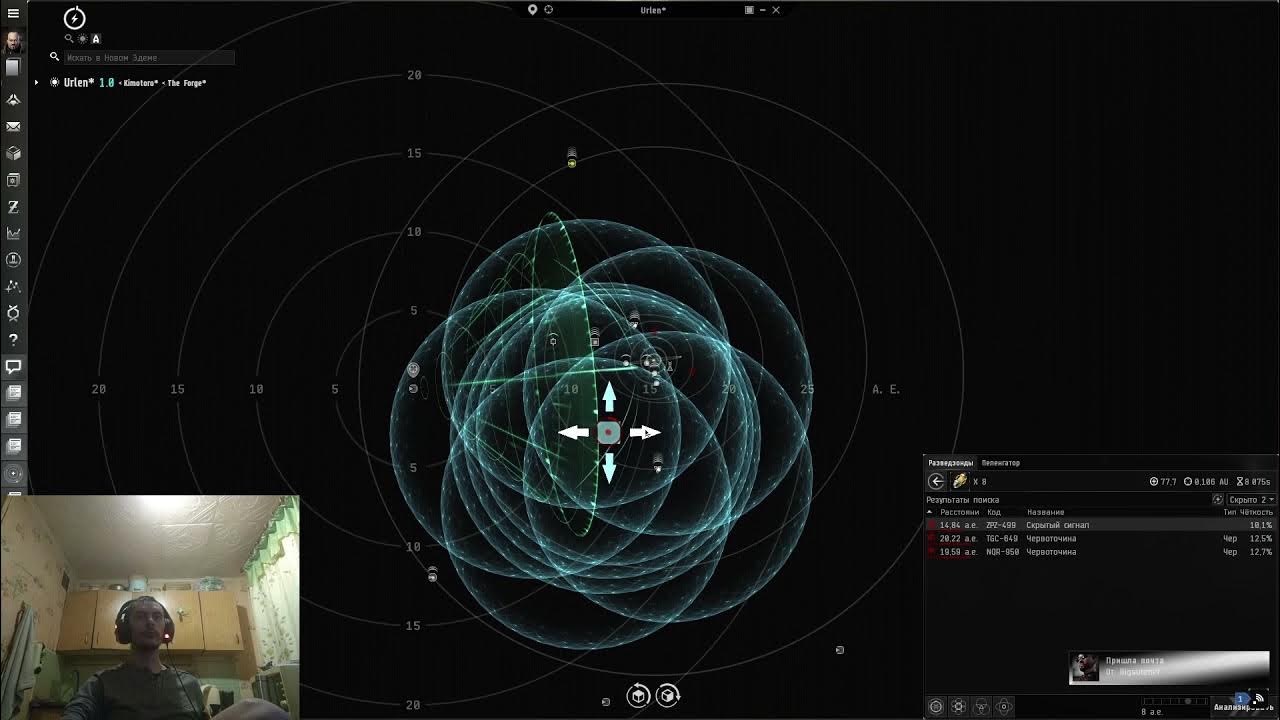Open the 'Скрыто 2' filter dropdown

point(1251,499)
